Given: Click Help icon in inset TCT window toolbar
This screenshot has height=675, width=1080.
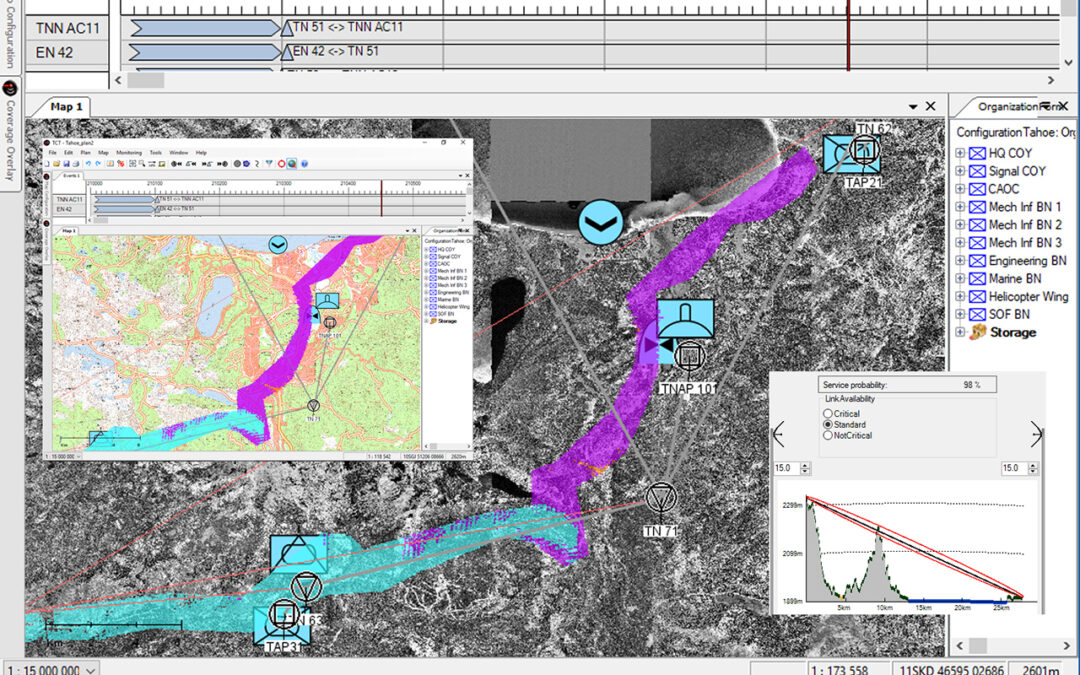Looking at the screenshot, I should pos(304,164).
